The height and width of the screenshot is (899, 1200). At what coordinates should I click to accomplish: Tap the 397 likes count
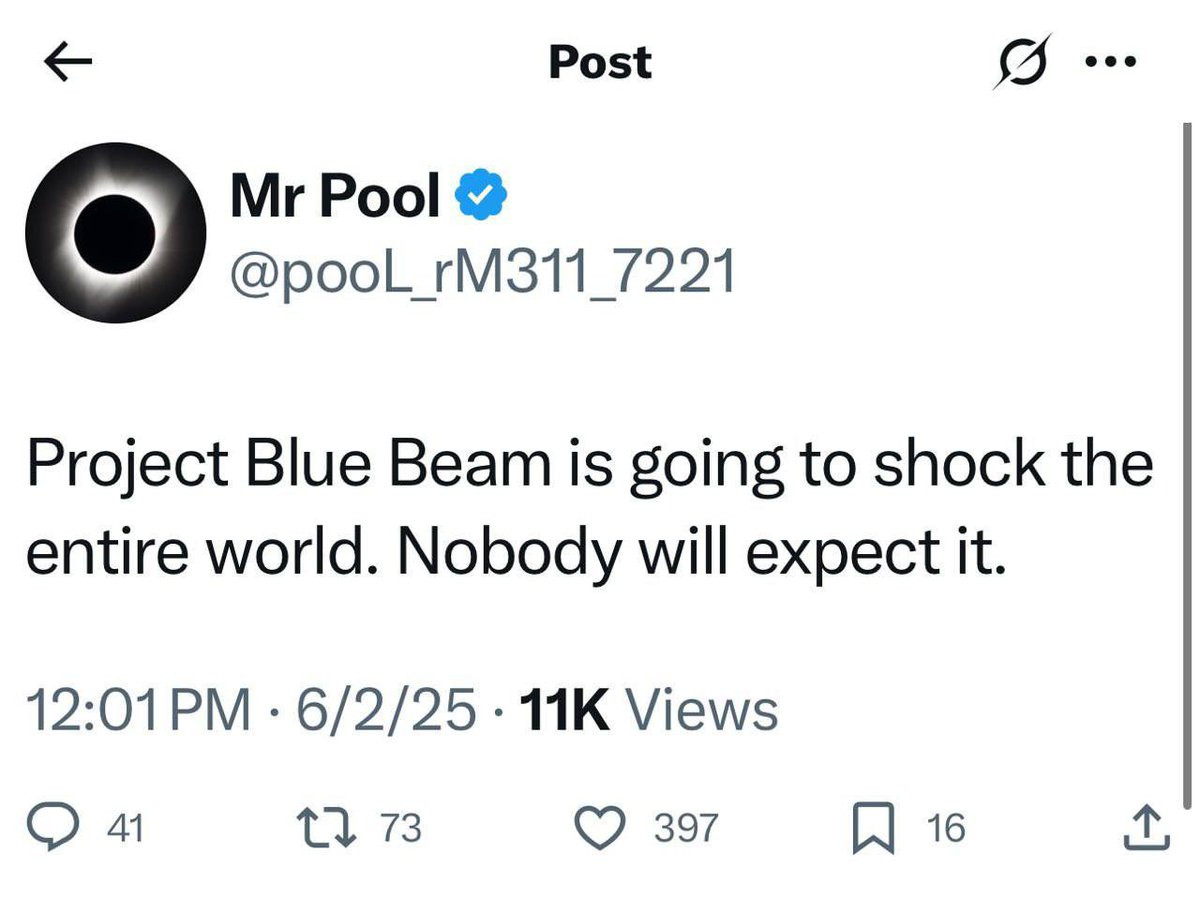685,828
